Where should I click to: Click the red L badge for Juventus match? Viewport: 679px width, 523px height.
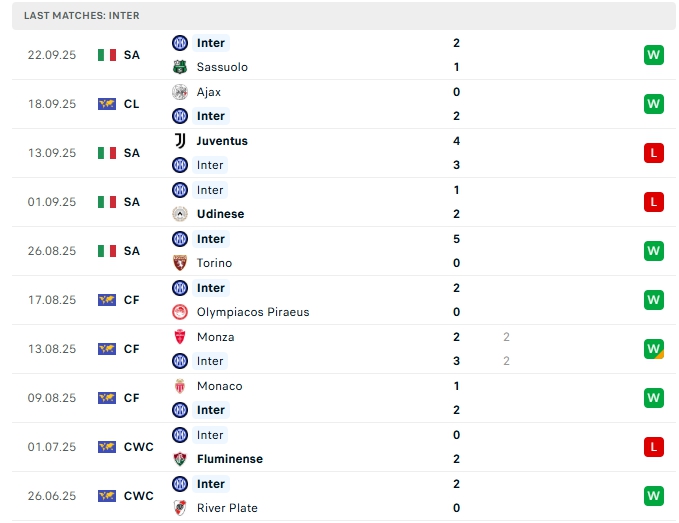[654, 153]
